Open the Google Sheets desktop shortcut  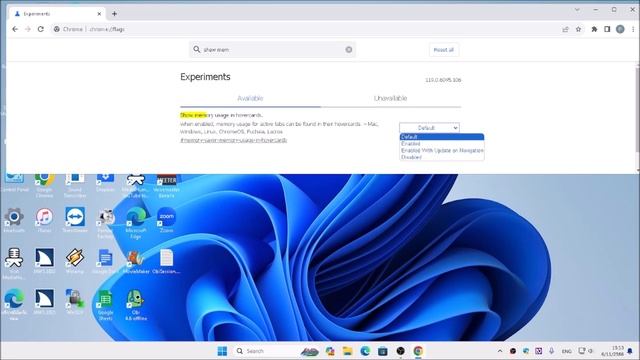click(x=105, y=304)
